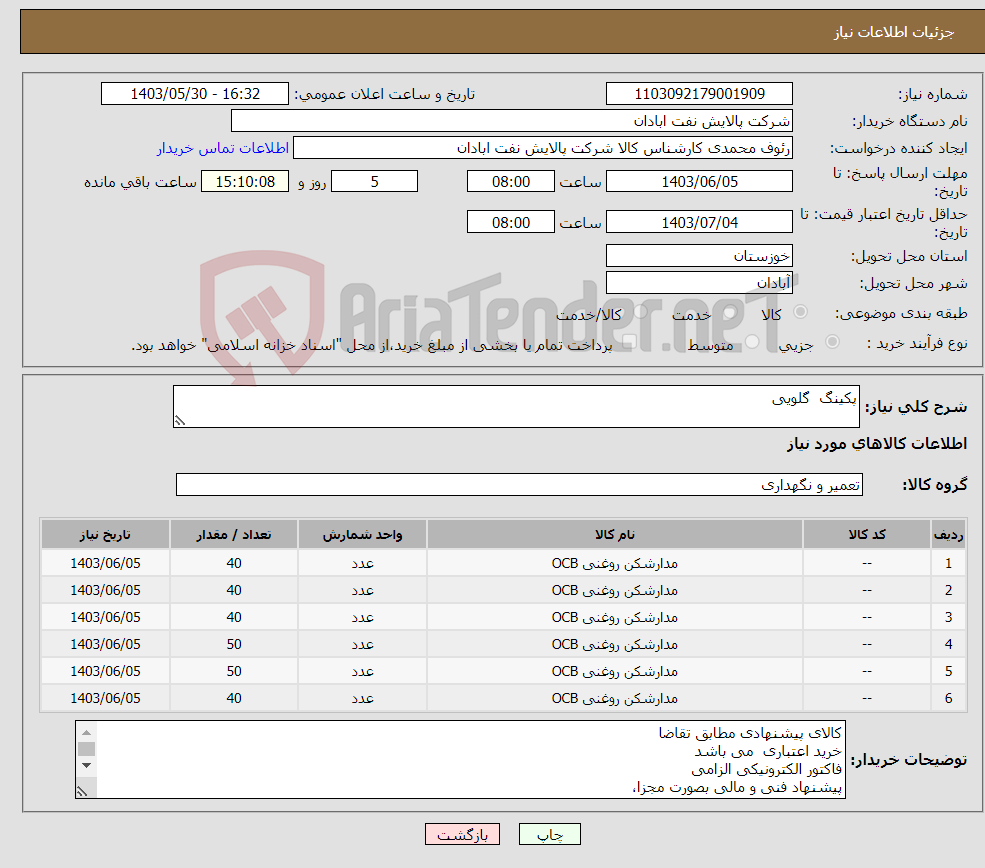This screenshot has height=868, width=985.
Task: Select the کالا/خدمت radio option
Action: tap(640, 312)
